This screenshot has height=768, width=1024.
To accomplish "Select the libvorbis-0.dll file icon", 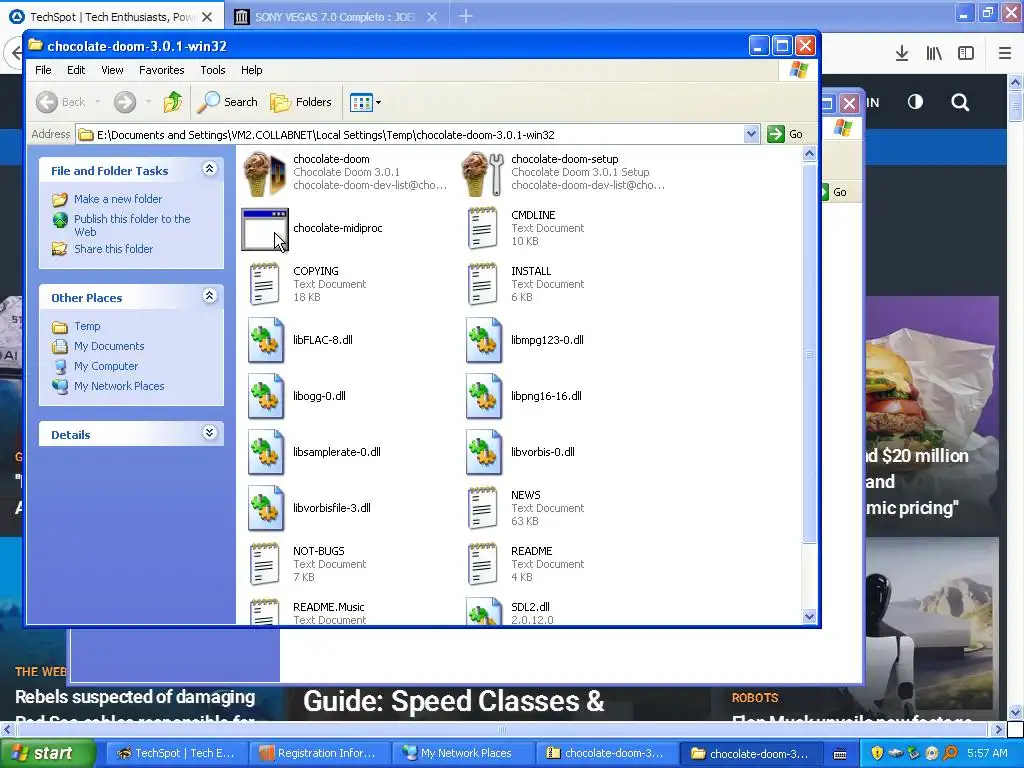I will (x=484, y=453).
